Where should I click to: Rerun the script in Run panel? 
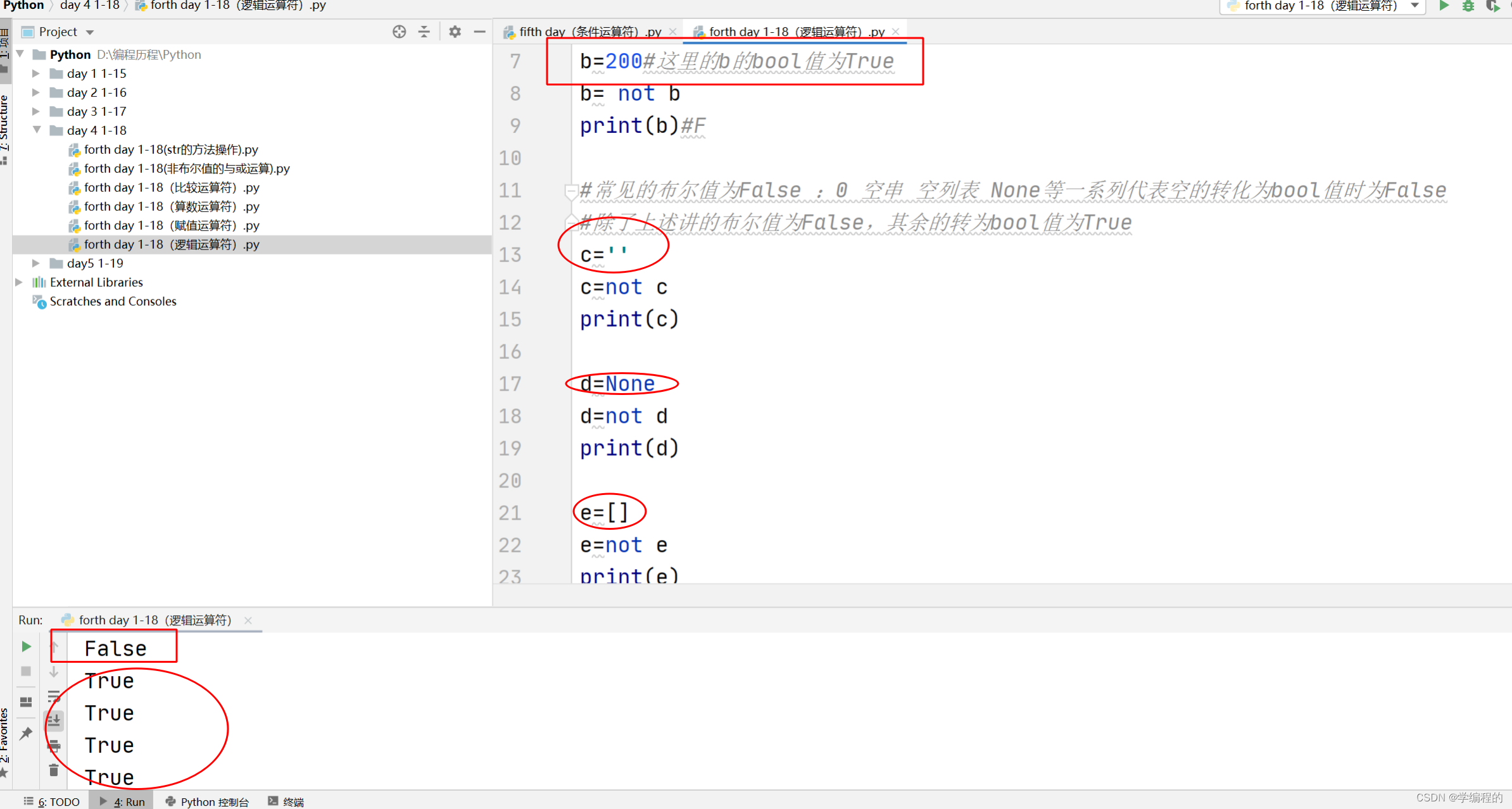(26, 647)
